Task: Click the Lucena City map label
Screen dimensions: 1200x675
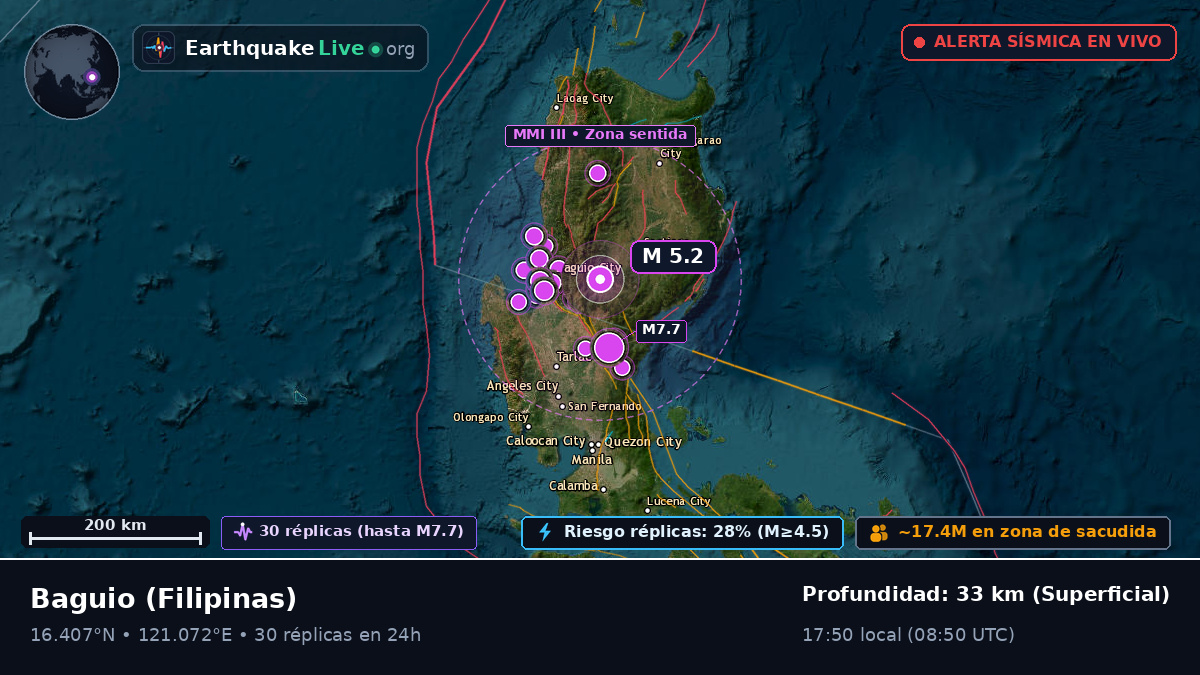Action: (x=679, y=501)
